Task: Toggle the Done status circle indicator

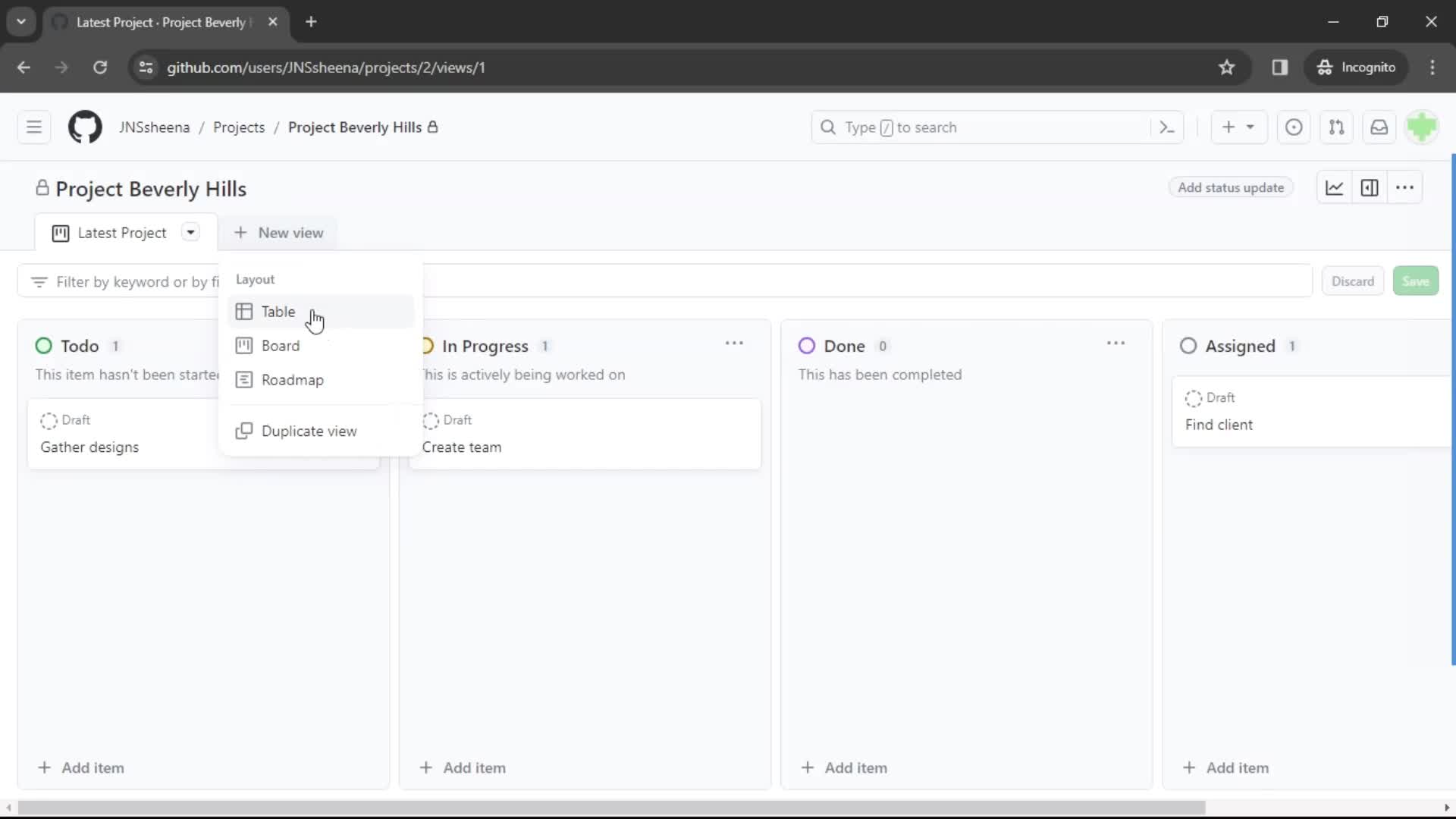Action: (806, 346)
